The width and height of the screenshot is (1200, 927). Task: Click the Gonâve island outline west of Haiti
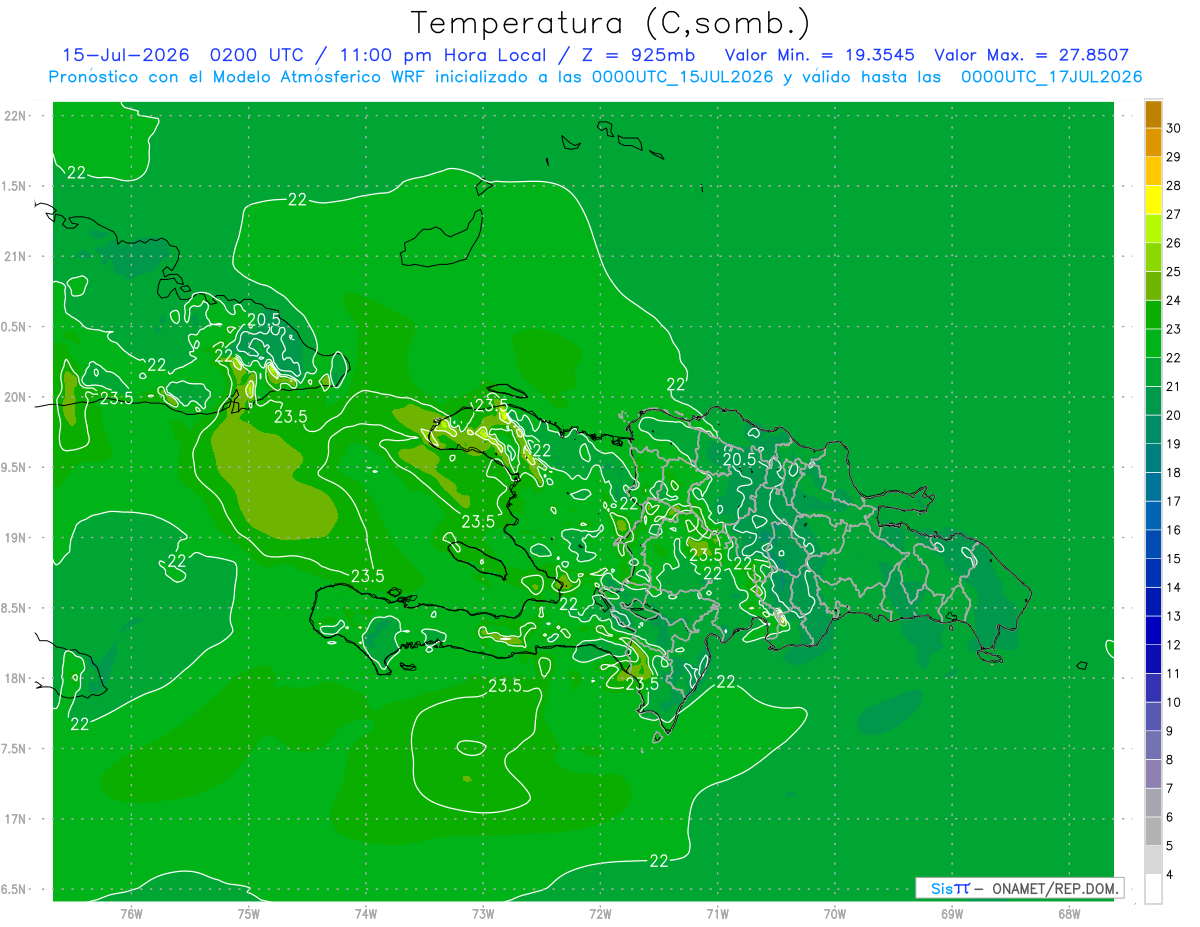(477, 559)
